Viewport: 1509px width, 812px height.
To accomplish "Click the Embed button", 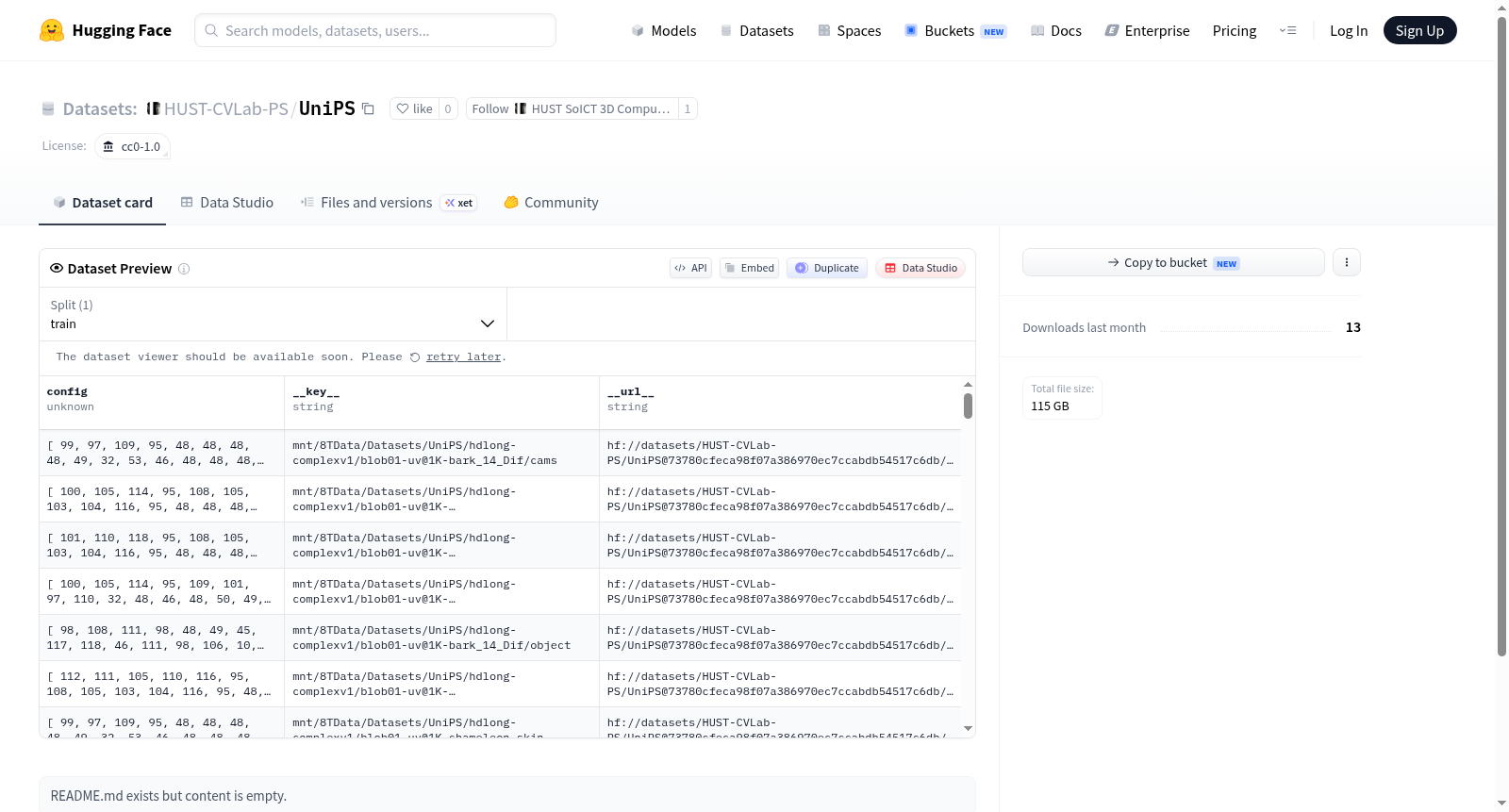I will point(750,268).
